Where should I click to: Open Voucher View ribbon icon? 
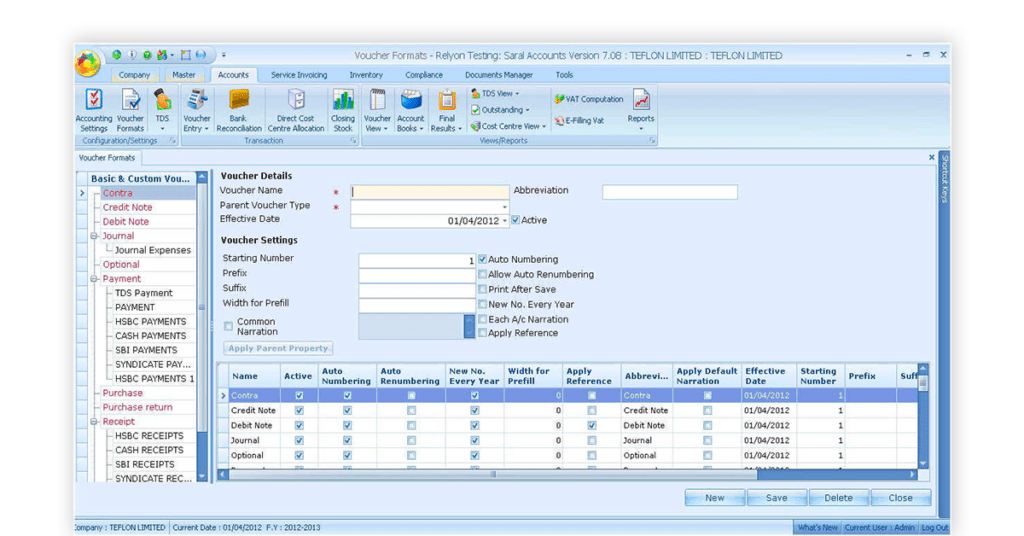[x=377, y=110]
